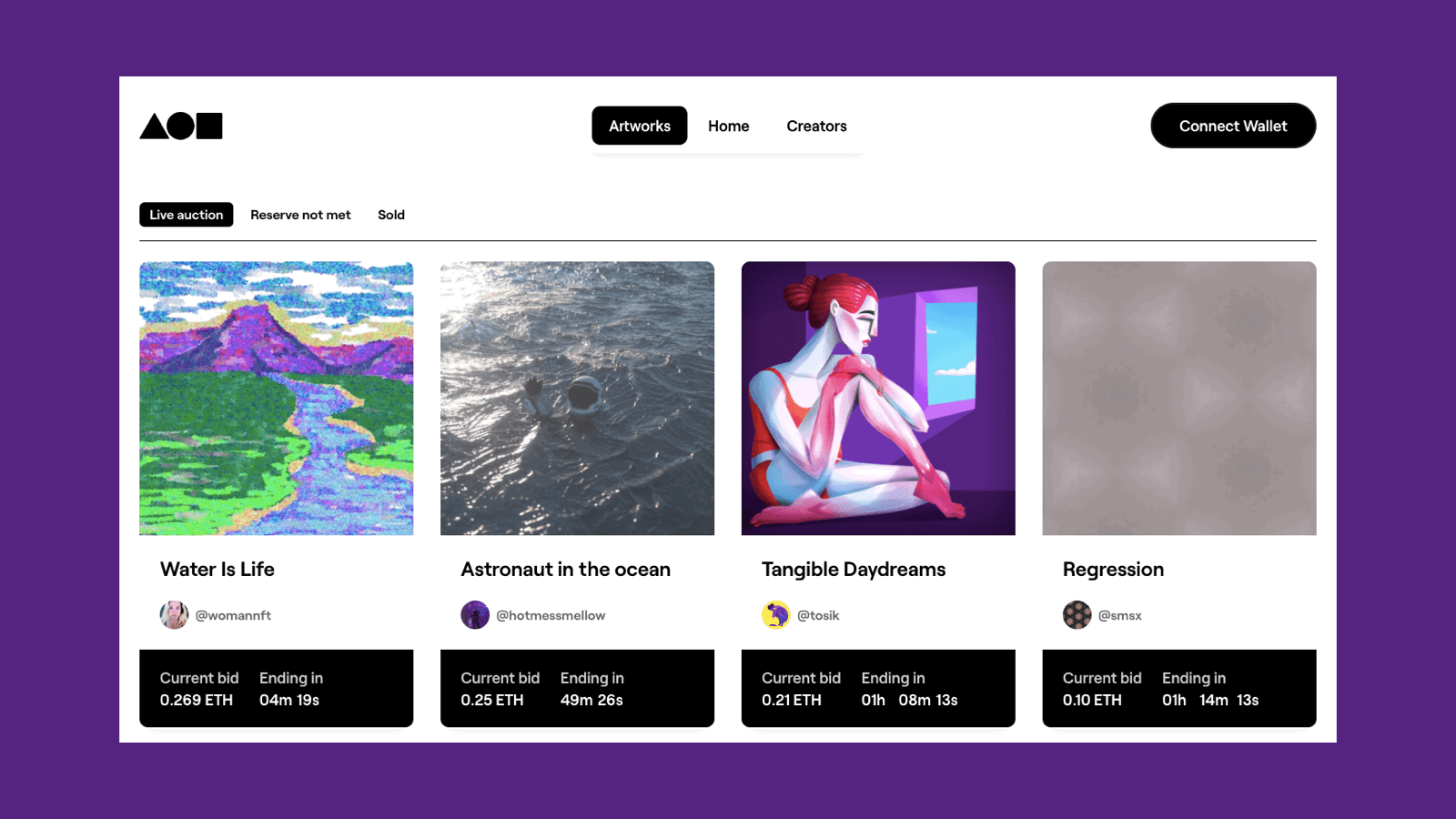This screenshot has height=819, width=1456.
Task: Select the Artworks navigation tab
Action: [640, 126]
